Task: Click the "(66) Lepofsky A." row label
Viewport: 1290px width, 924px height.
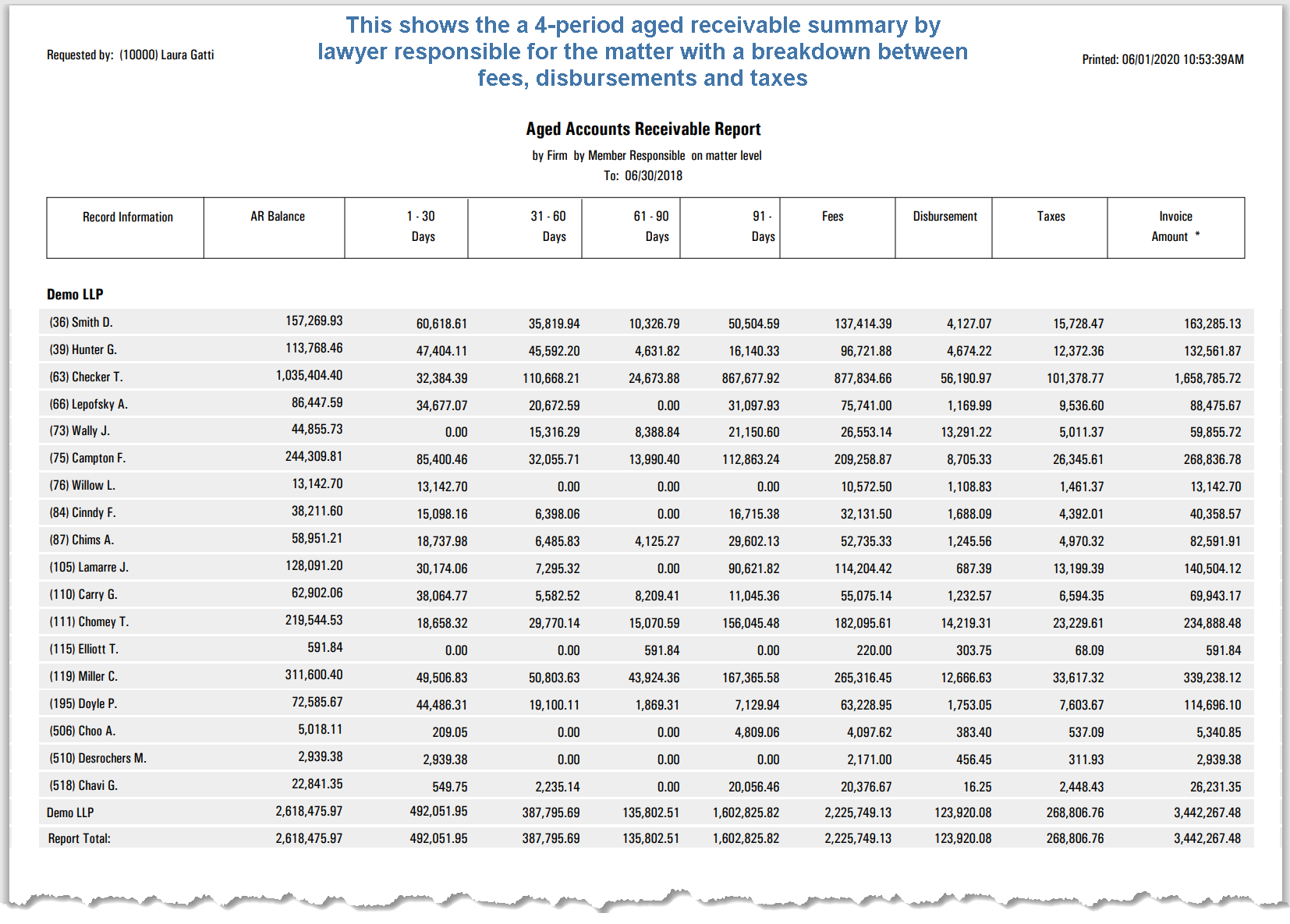Action: 88,404
